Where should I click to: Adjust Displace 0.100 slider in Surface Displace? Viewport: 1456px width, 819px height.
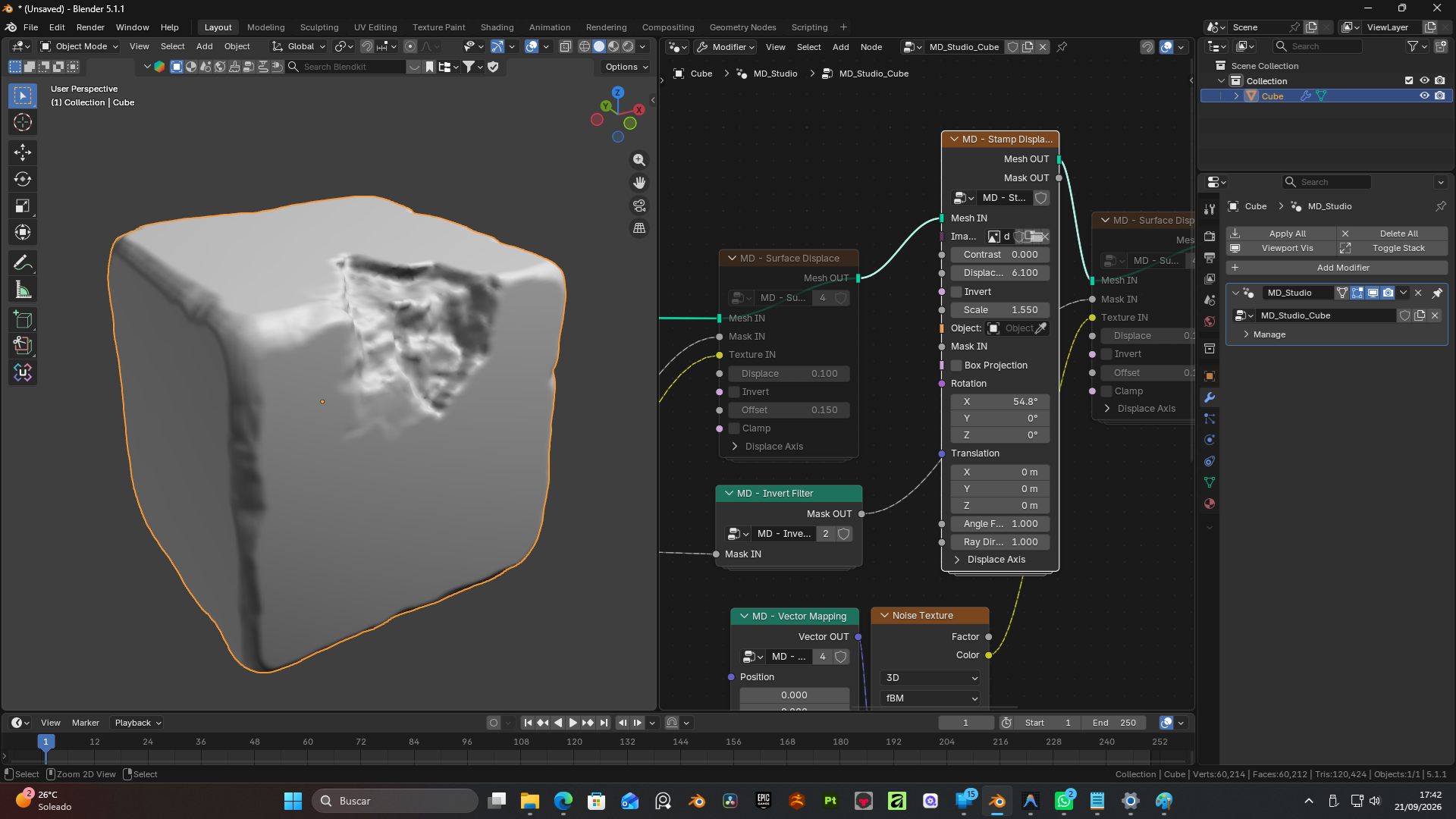[x=789, y=374]
